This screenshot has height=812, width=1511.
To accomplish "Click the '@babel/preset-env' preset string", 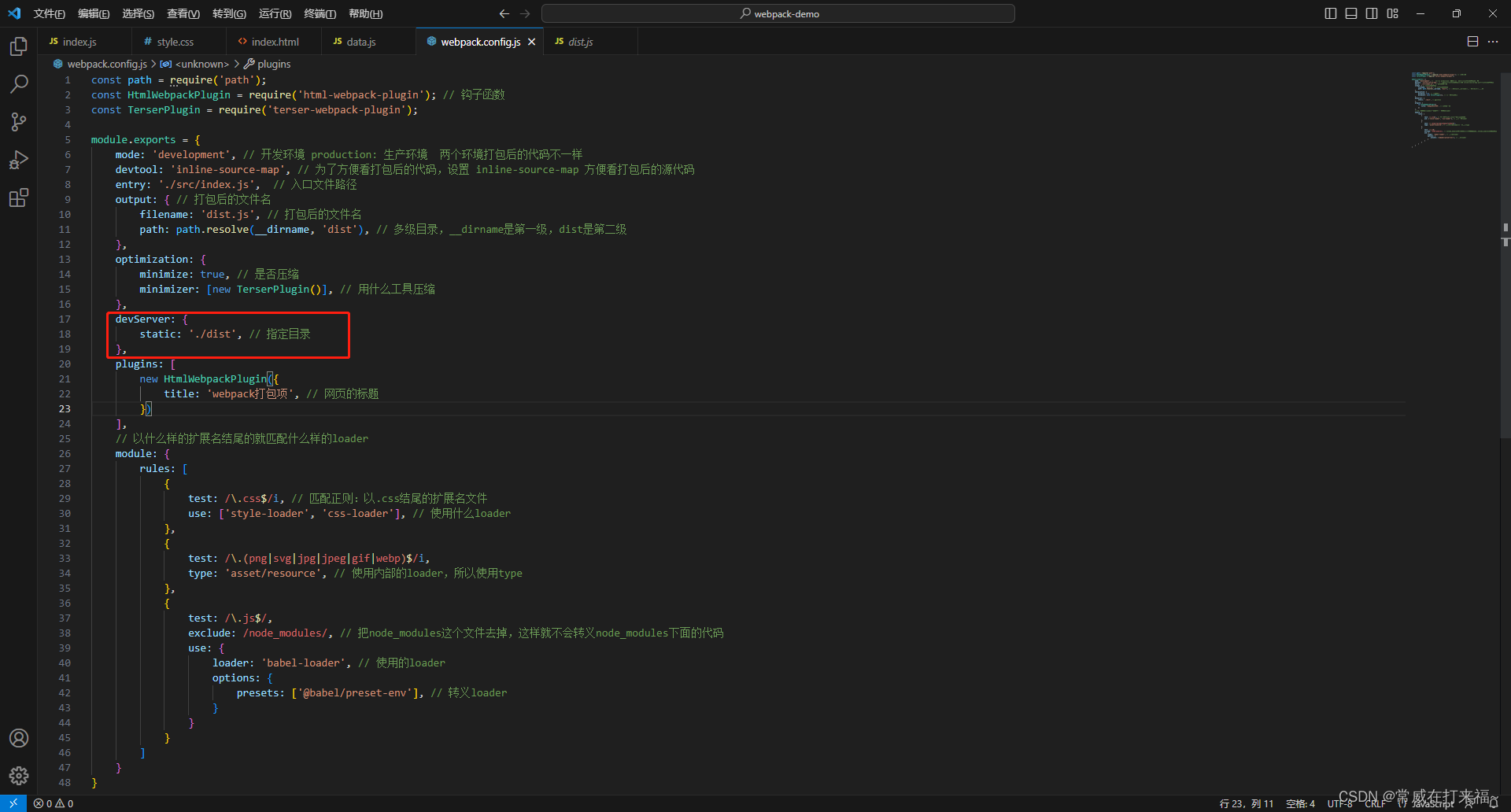I will [x=355, y=692].
